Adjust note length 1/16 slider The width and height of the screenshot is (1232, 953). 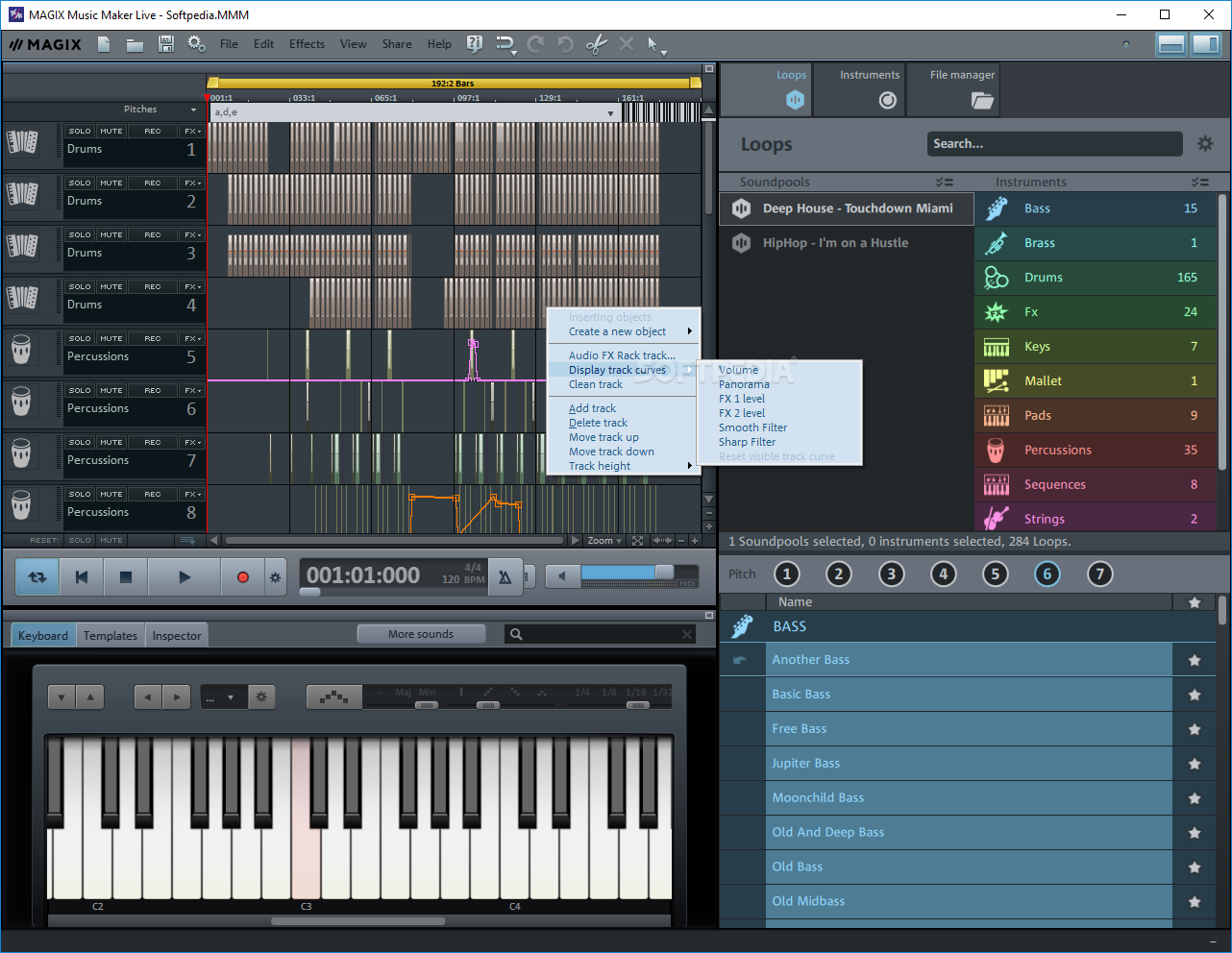coord(637,705)
